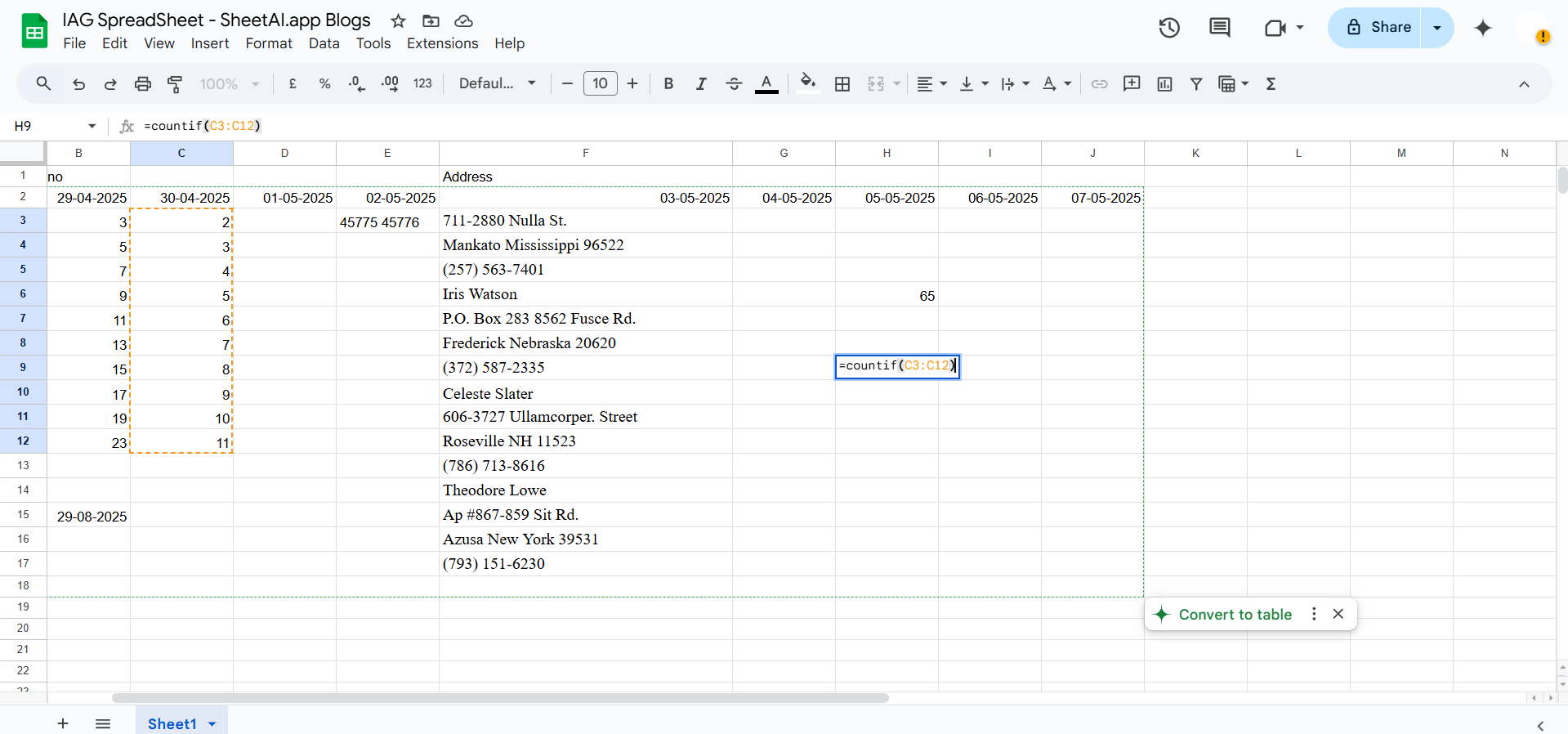The height and width of the screenshot is (734, 1568).
Task: Redo the last action
Action: tap(110, 83)
